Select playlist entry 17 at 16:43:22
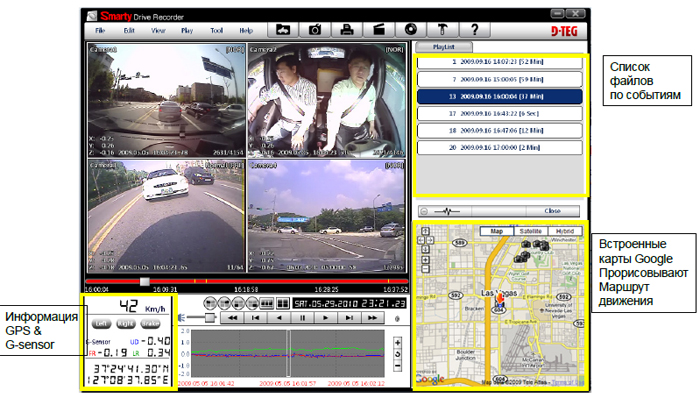Viewport: 700px width, 398px height. 500,113
